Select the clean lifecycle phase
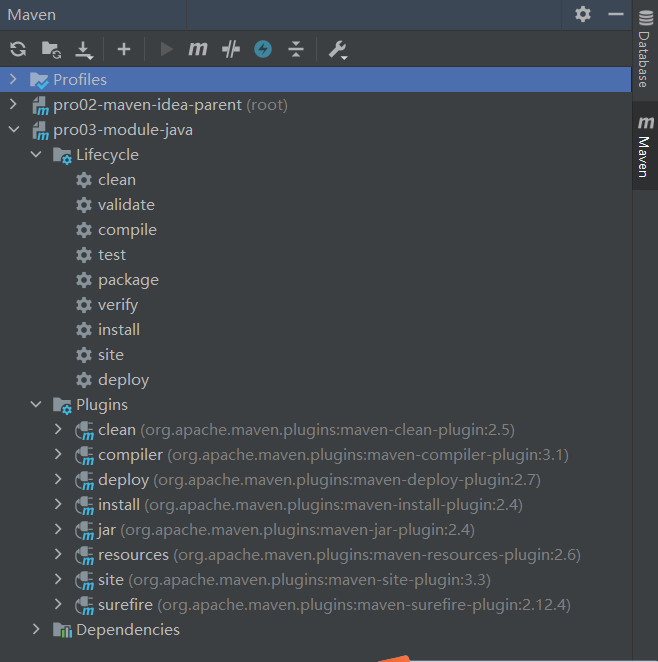Image resolution: width=658 pixels, height=662 pixels. (117, 180)
